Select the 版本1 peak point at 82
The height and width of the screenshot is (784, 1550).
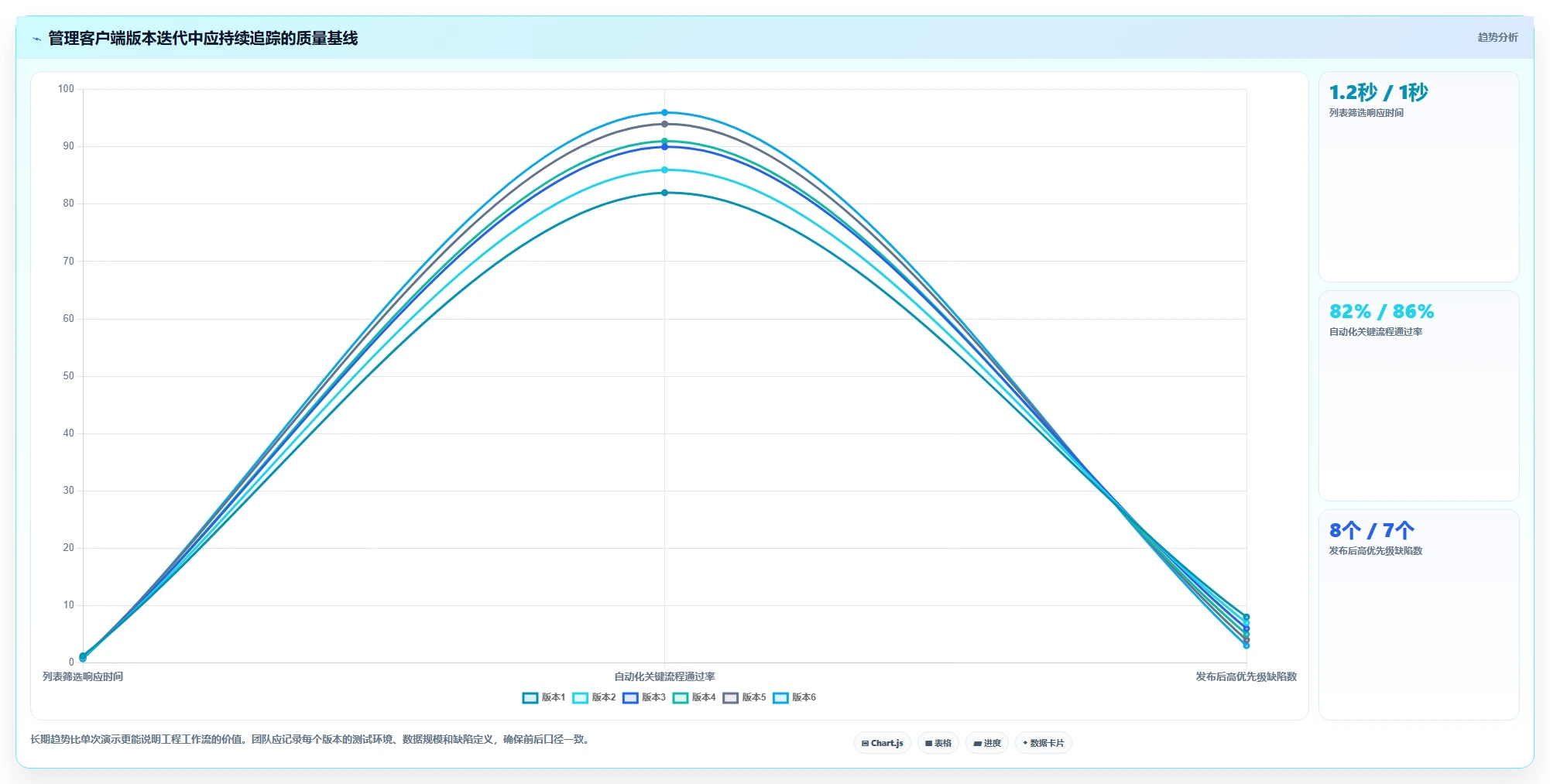click(x=664, y=193)
